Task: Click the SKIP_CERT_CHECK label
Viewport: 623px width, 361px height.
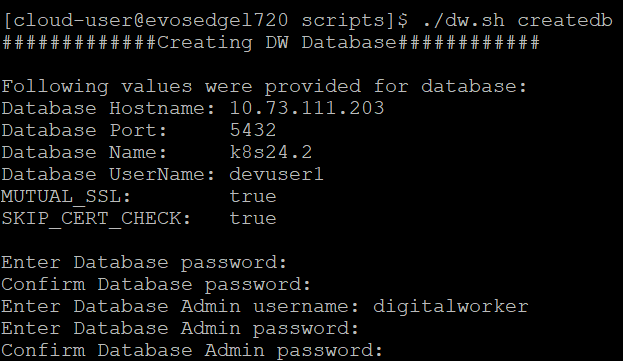Action: point(96,219)
